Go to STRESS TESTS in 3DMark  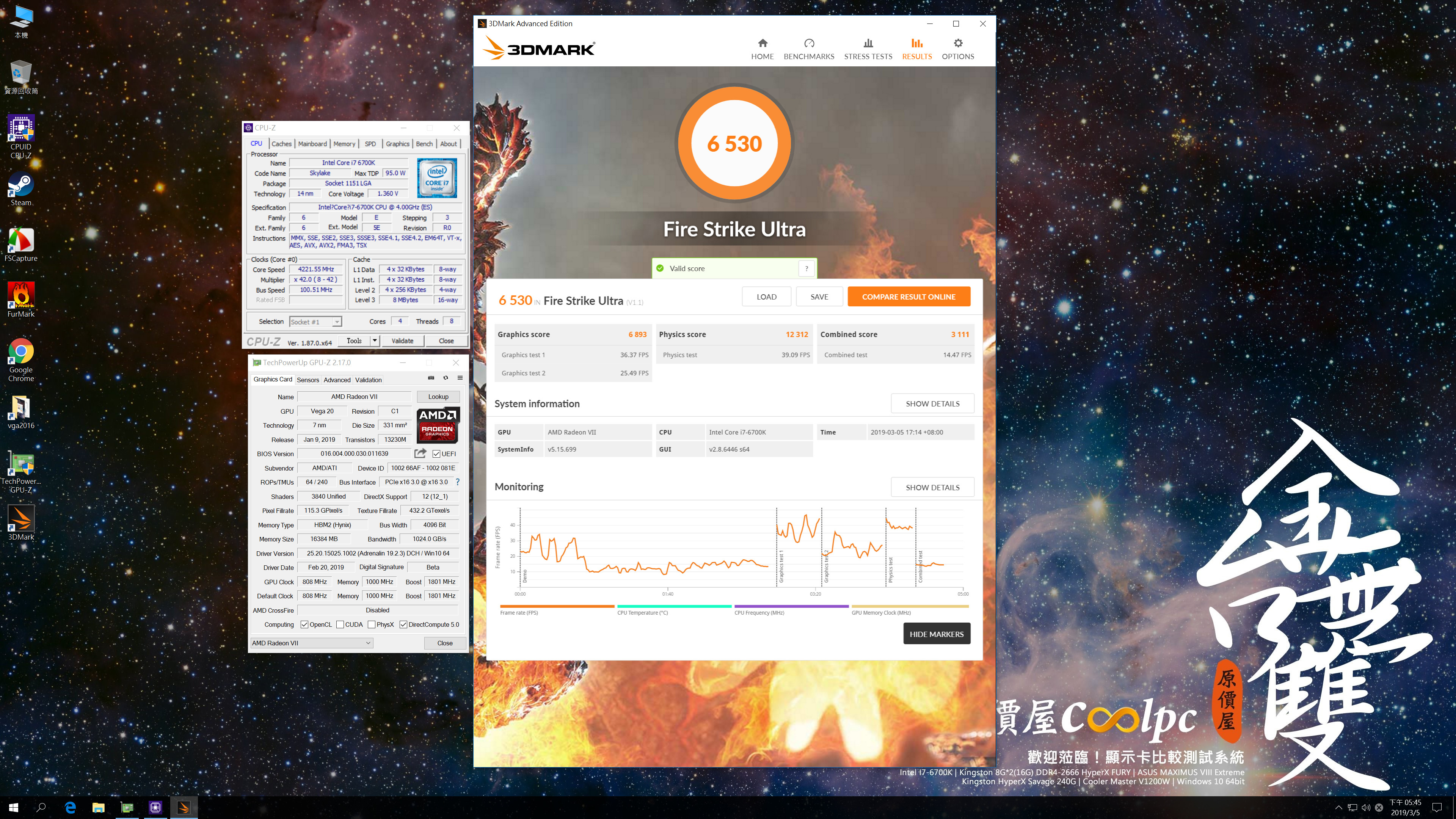[x=868, y=49]
